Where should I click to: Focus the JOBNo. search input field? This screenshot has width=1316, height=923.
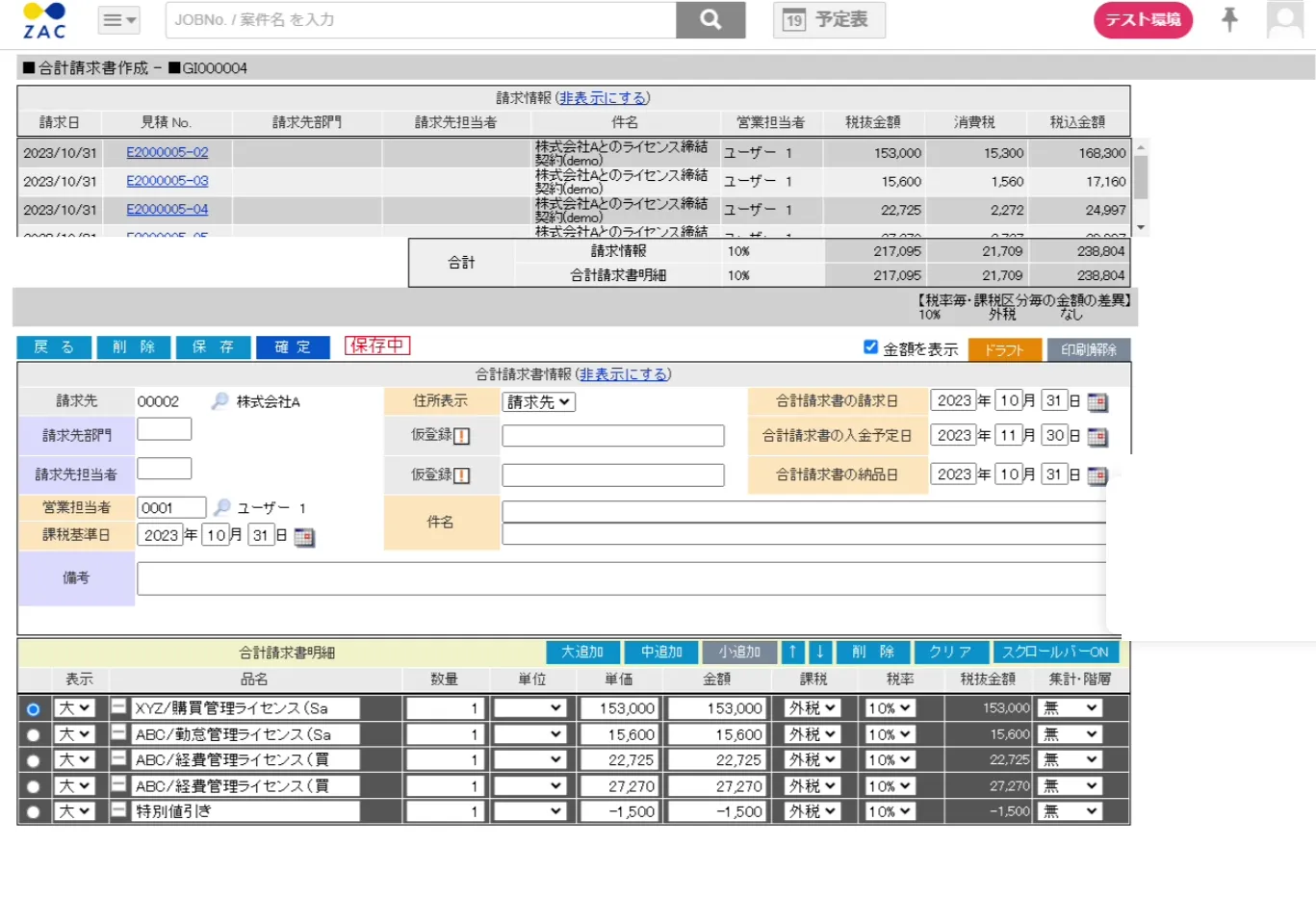pos(421,19)
